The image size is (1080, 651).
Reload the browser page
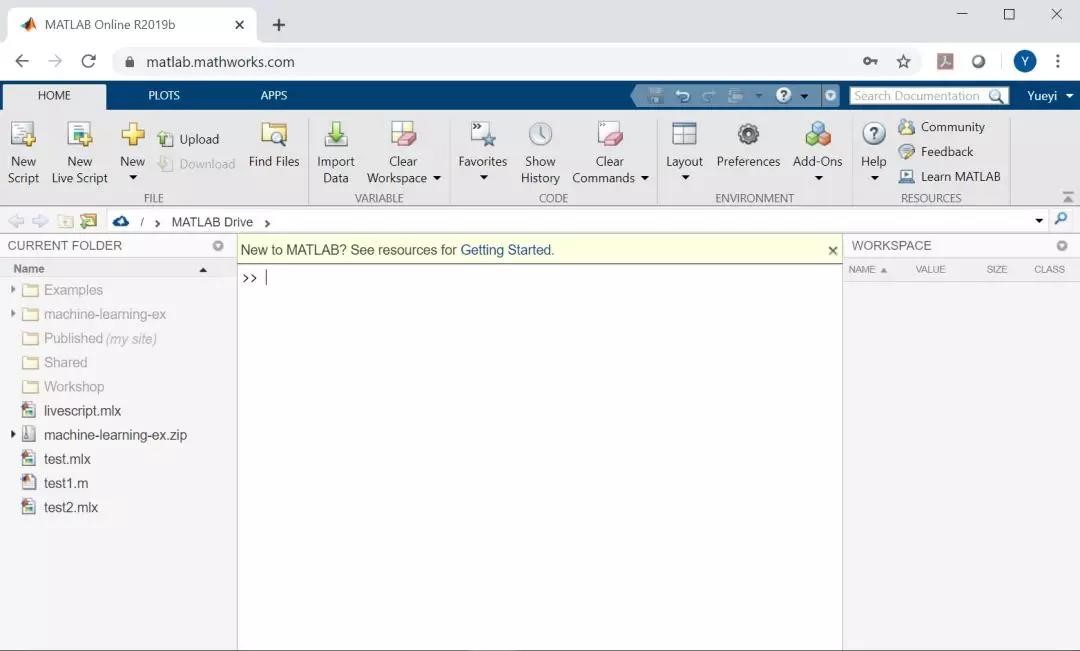(88, 61)
